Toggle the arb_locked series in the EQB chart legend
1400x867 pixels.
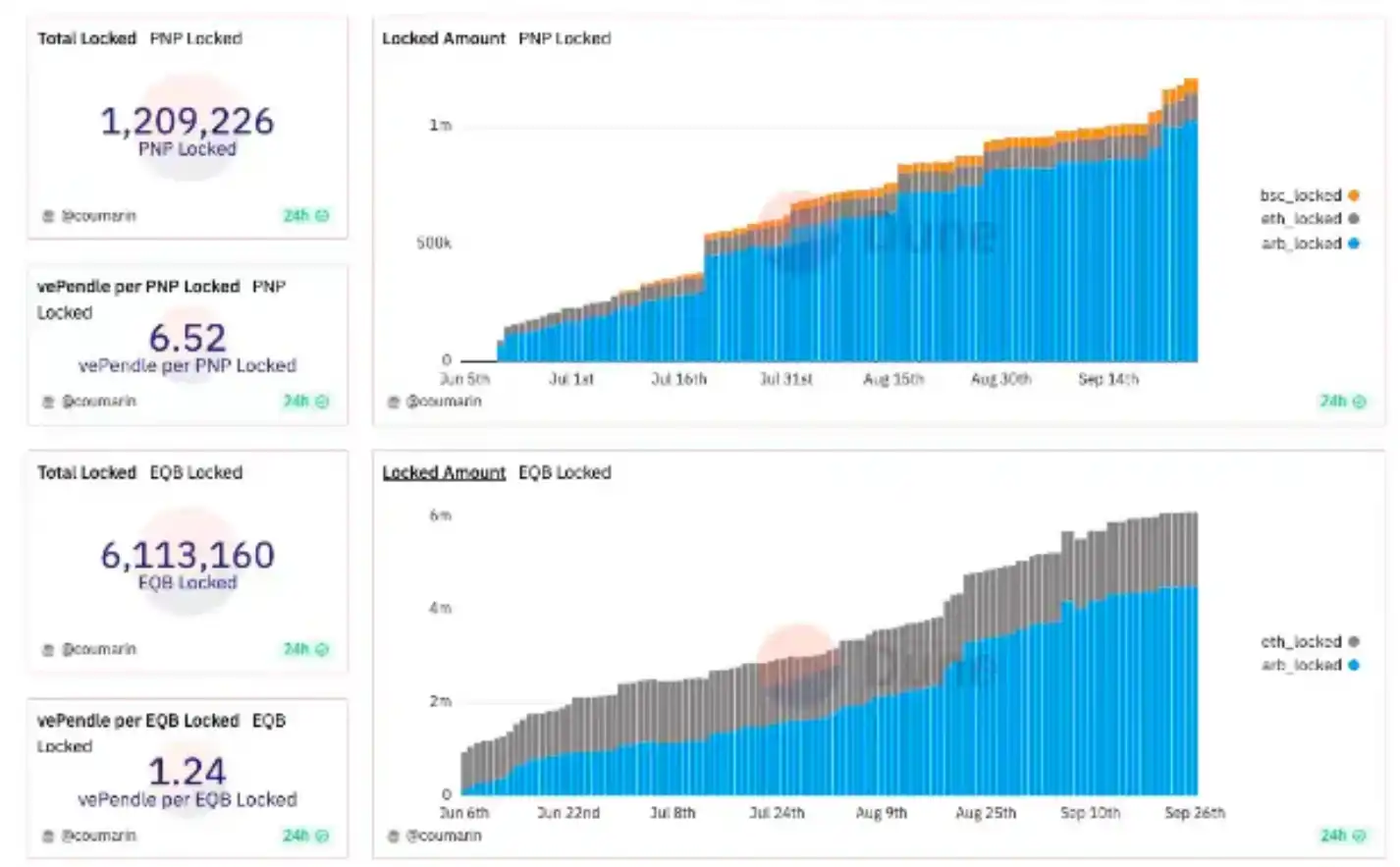1300,666
